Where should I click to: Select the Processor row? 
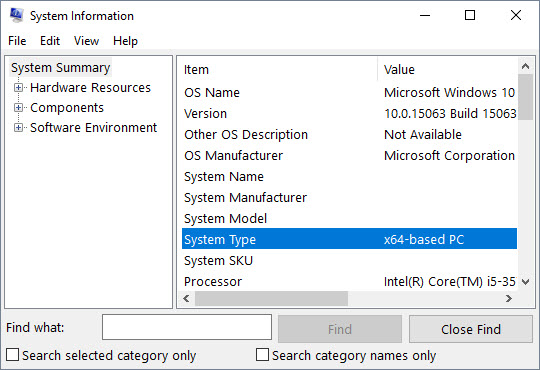[x=349, y=282]
